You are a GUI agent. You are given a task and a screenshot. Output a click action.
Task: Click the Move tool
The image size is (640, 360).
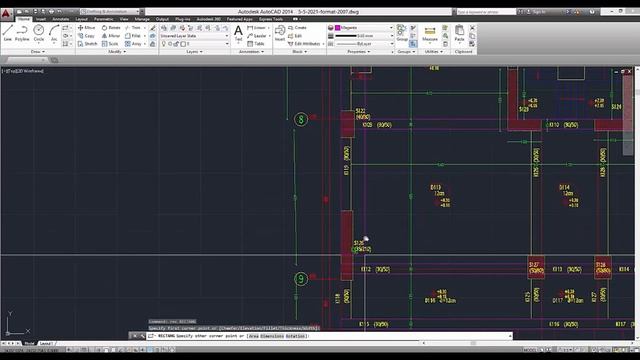tap(86, 28)
